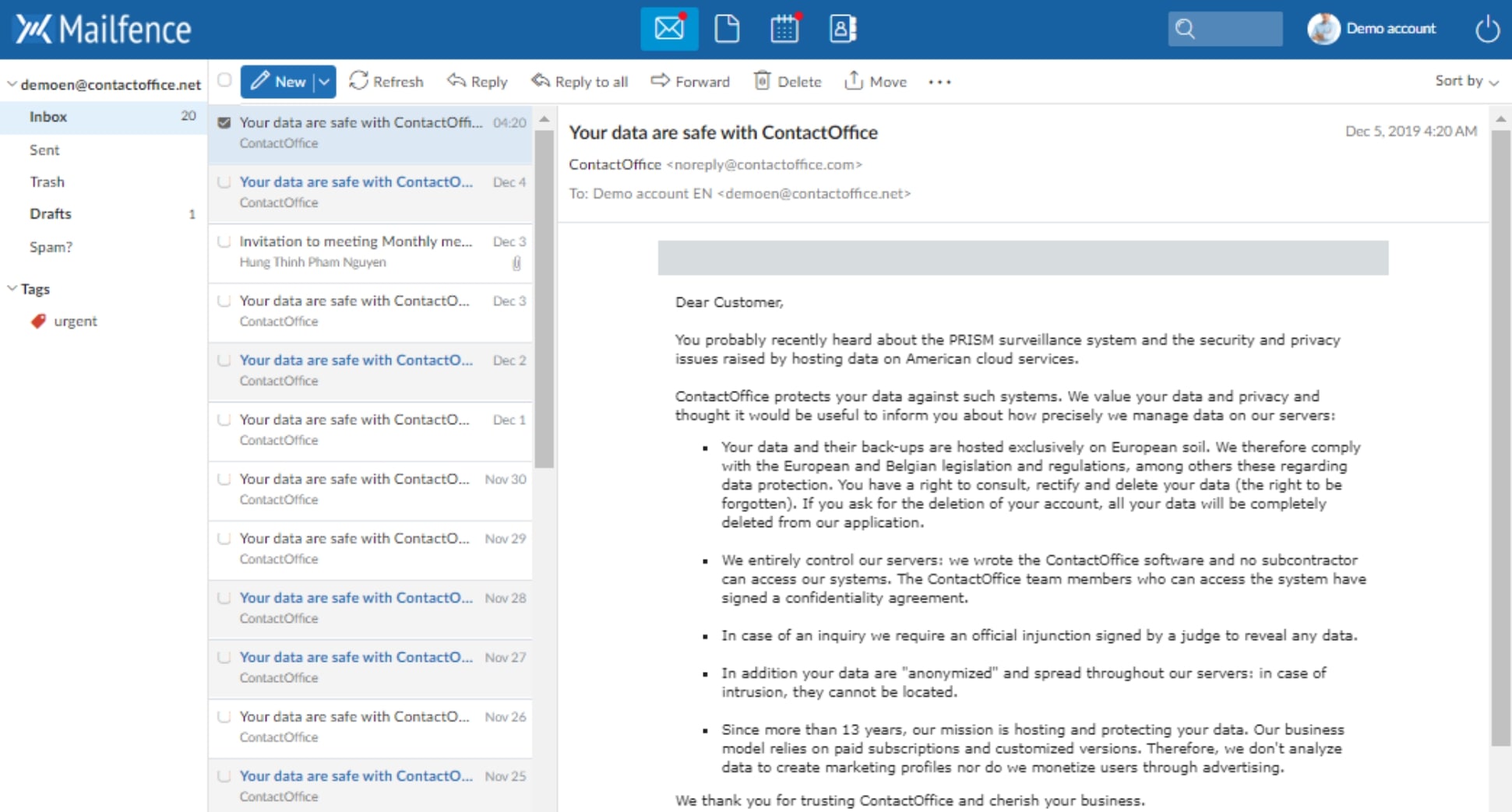Open the Drafts folder

pyautogui.click(x=51, y=213)
